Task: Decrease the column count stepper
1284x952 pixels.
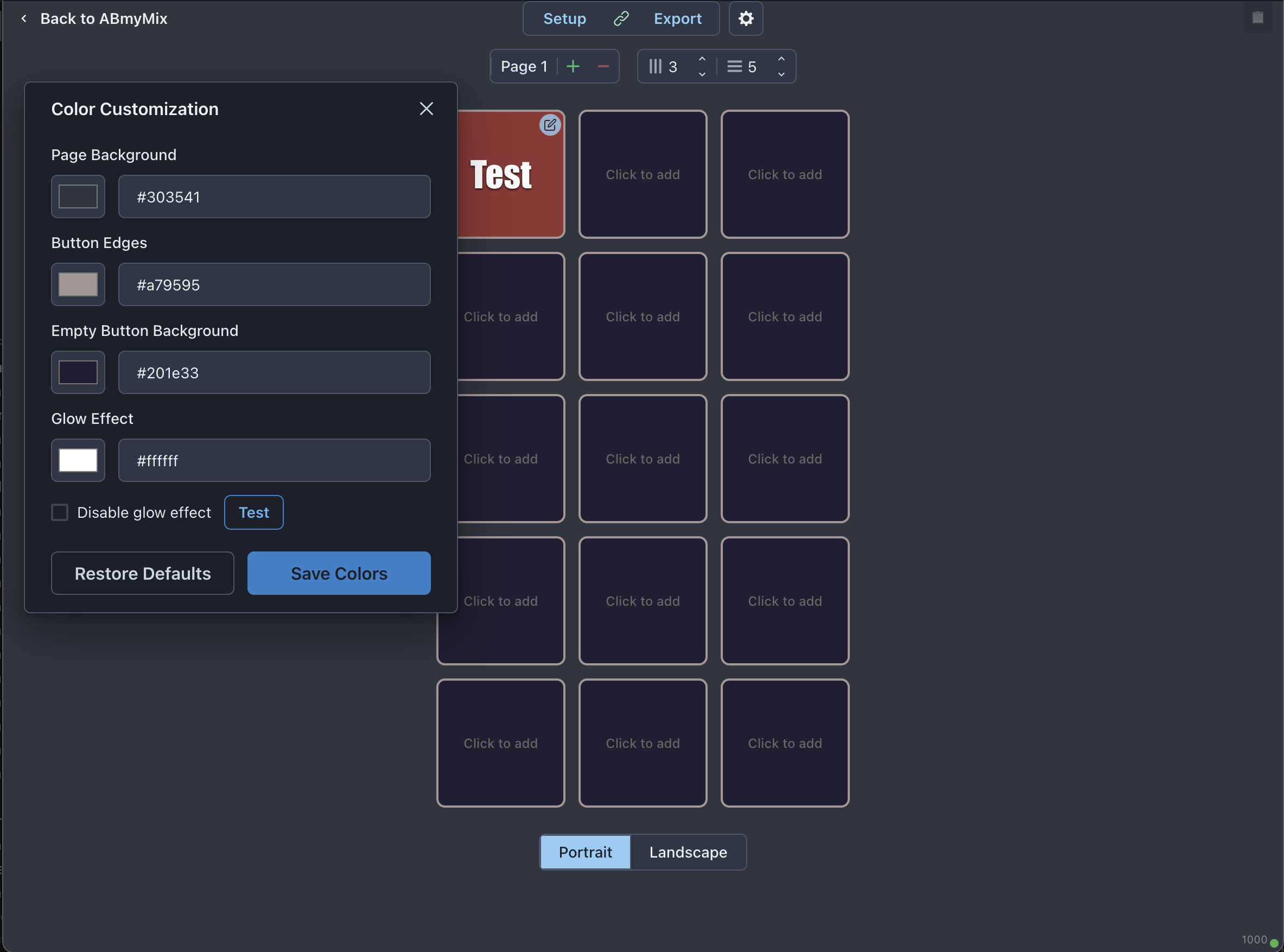Action: pos(702,74)
